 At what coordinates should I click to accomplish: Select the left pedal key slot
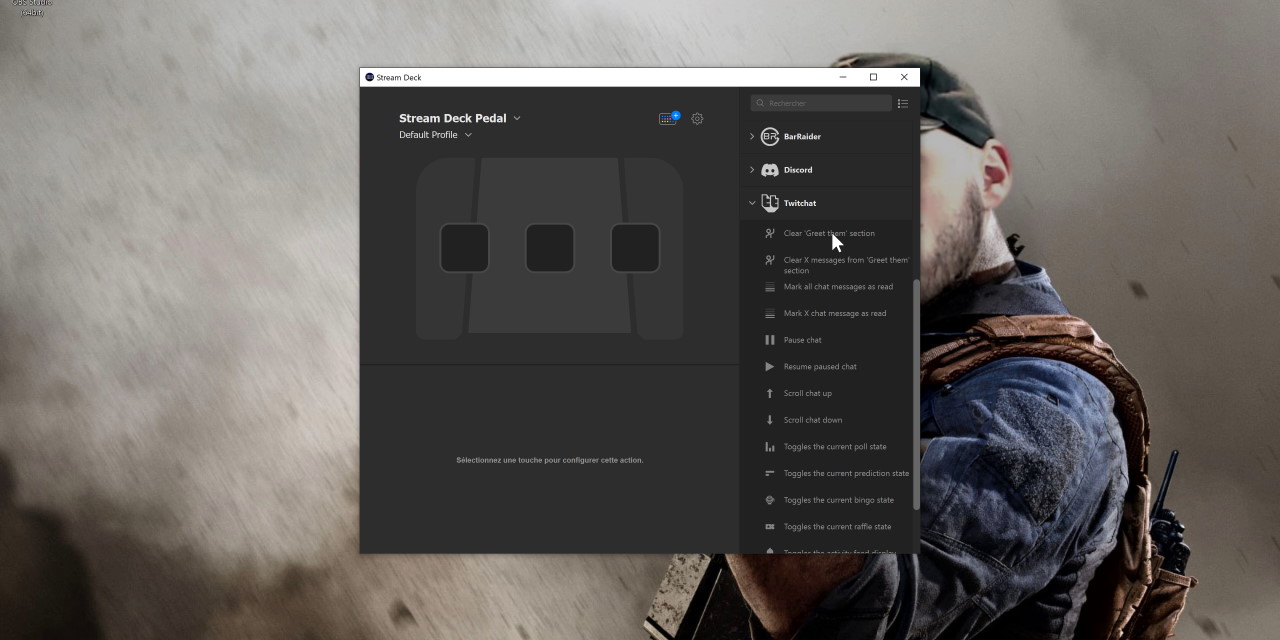click(x=465, y=248)
